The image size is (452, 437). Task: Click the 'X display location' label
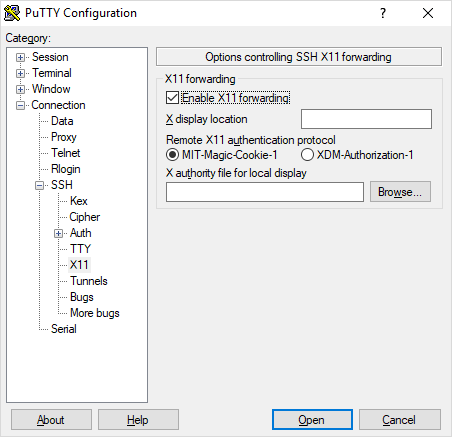(207, 119)
